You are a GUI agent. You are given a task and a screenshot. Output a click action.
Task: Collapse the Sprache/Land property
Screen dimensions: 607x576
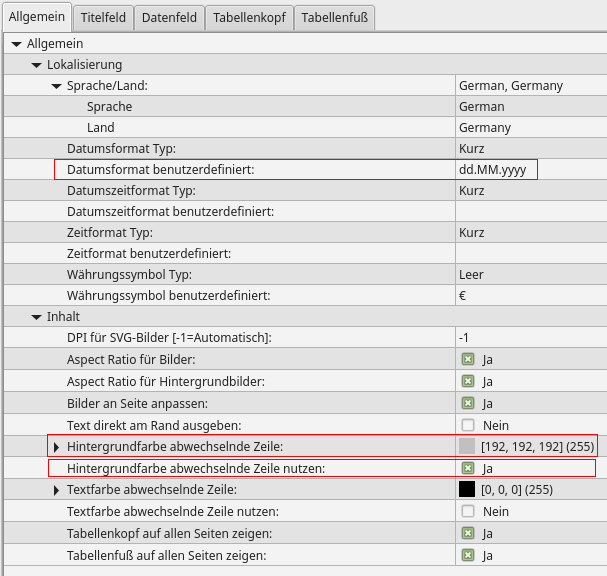point(56,86)
